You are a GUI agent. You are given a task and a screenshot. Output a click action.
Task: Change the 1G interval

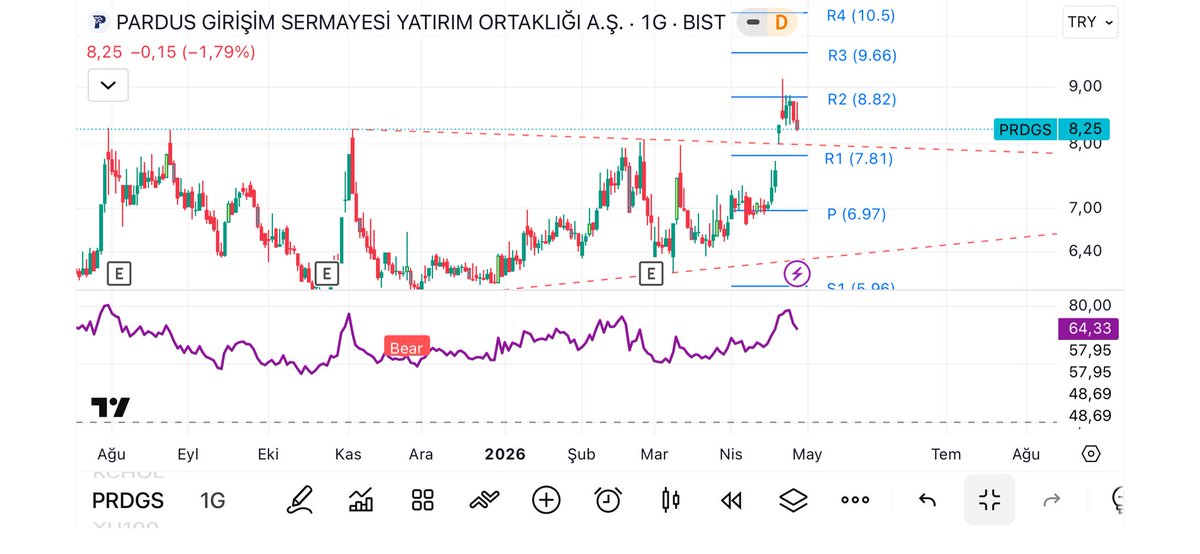[x=212, y=500]
